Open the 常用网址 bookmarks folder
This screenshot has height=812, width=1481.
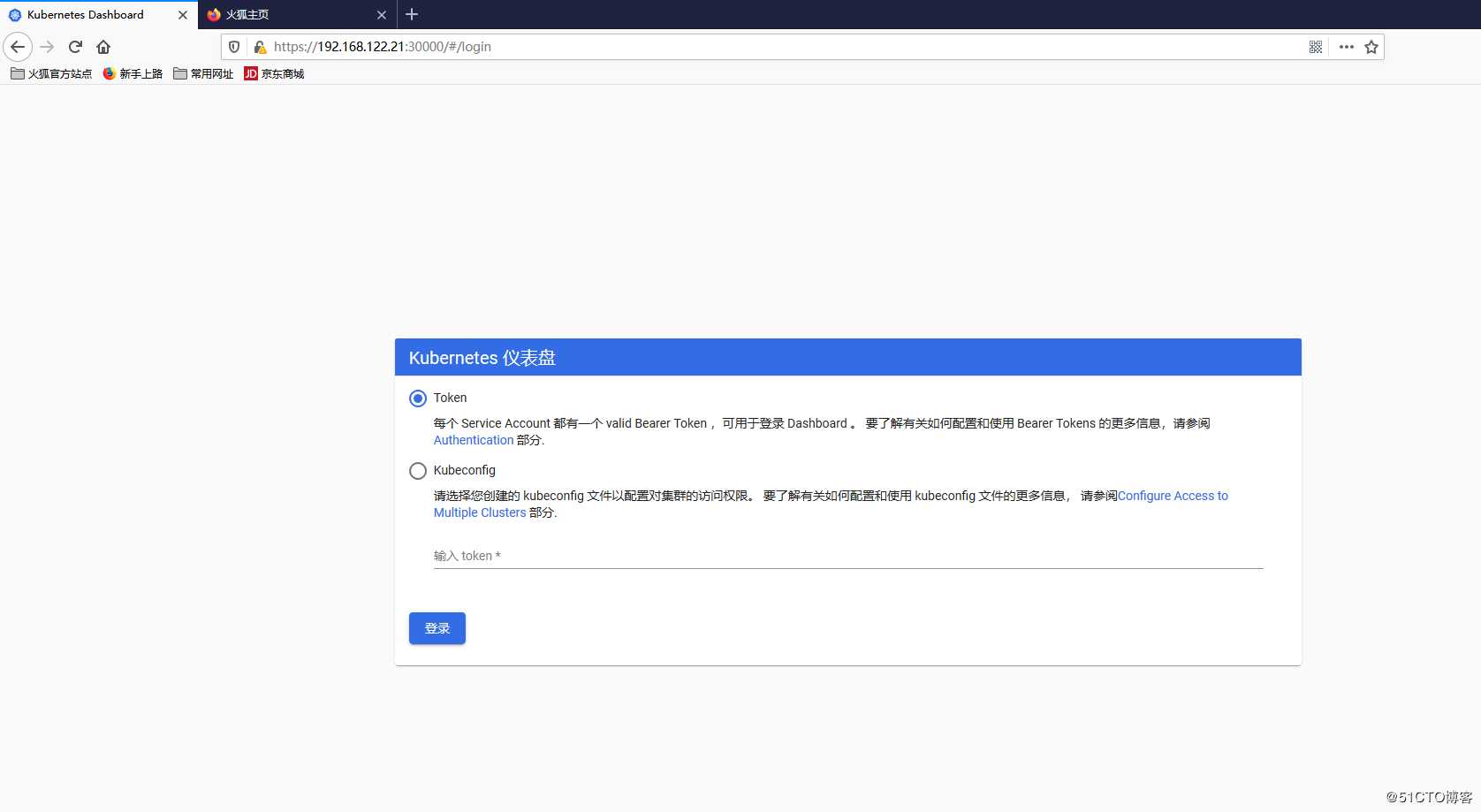point(203,73)
